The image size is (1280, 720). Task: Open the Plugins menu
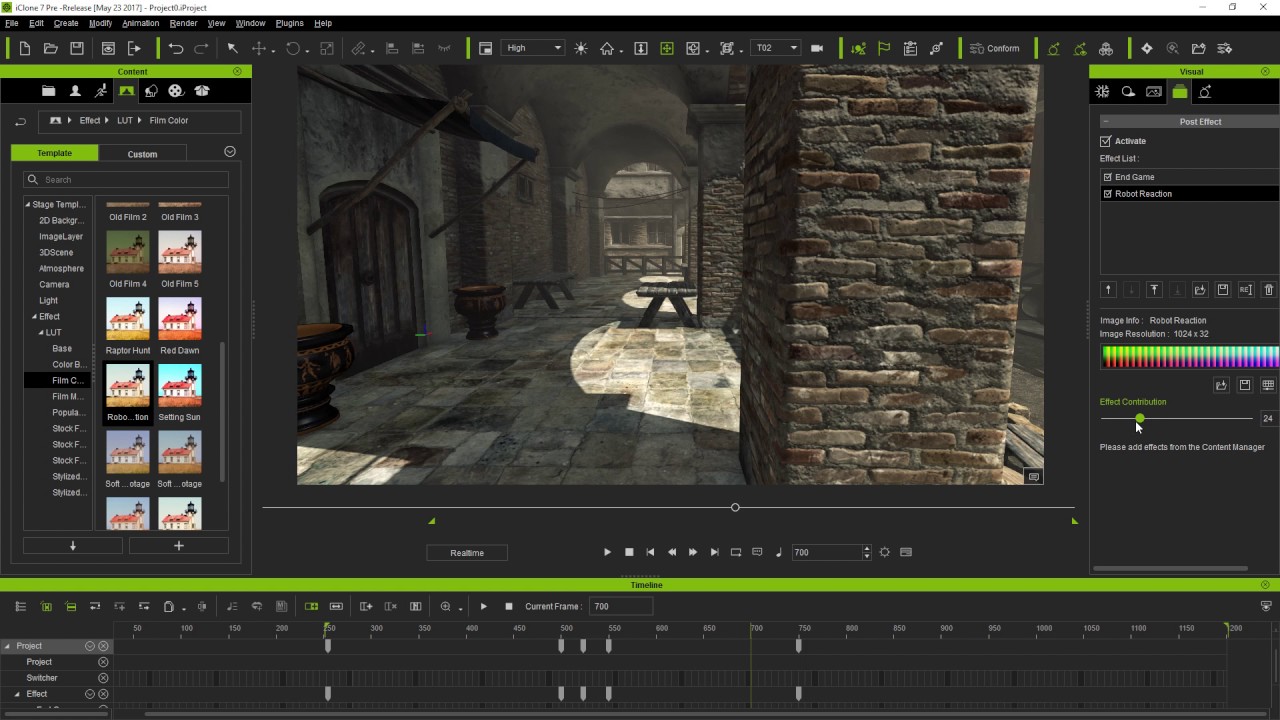pos(289,23)
